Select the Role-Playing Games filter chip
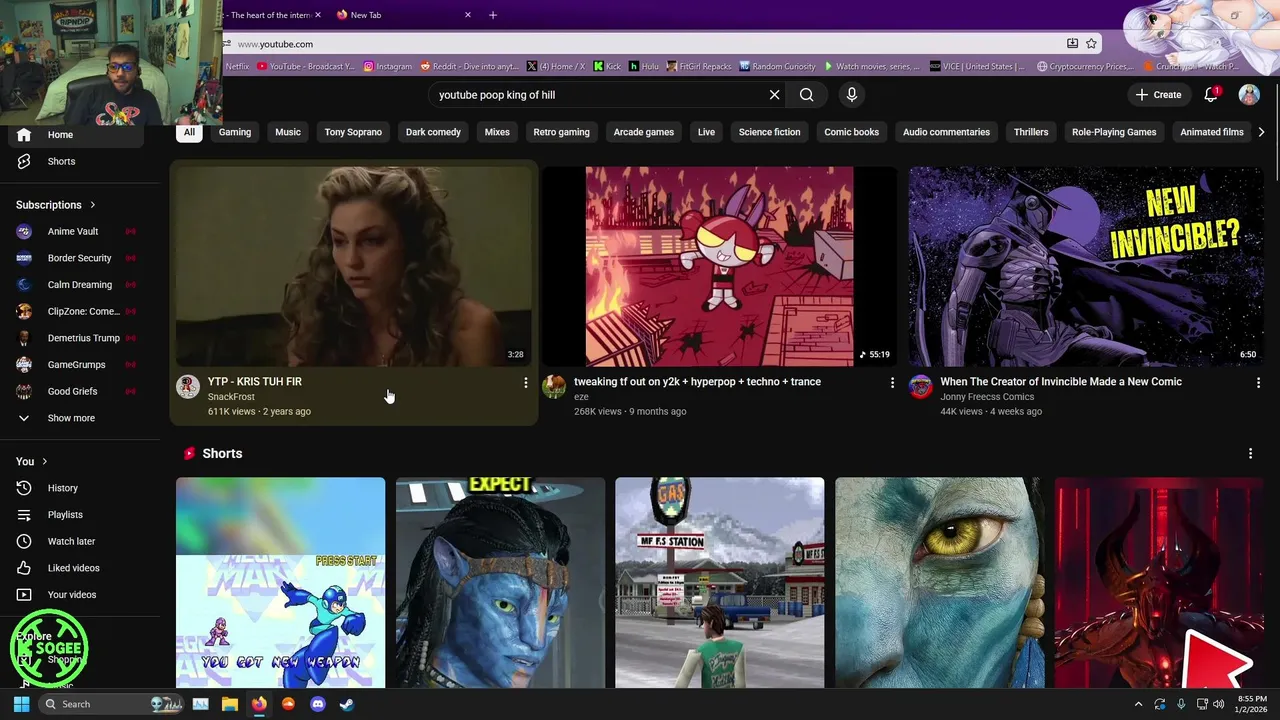This screenshot has width=1280, height=720. click(1114, 132)
